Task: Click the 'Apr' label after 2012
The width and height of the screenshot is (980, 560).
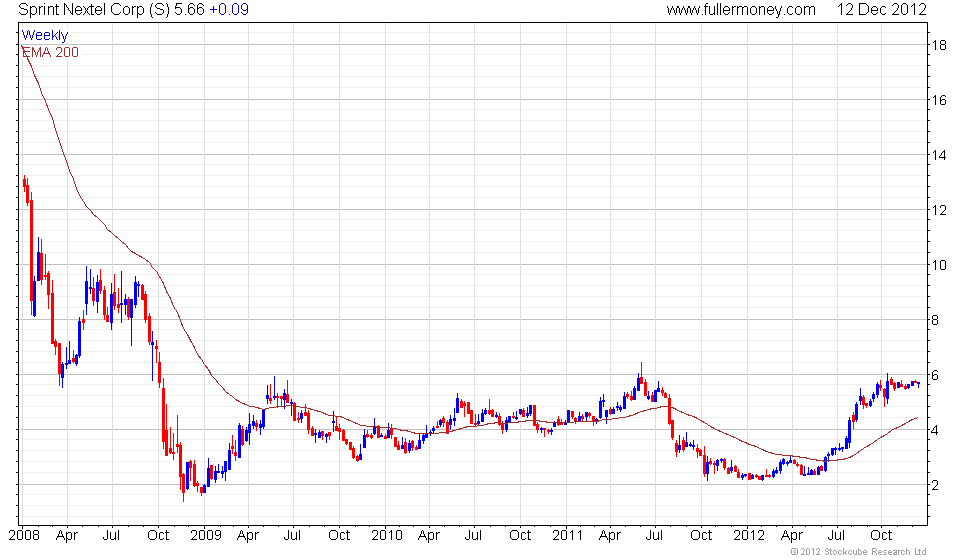Action: (x=792, y=536)
